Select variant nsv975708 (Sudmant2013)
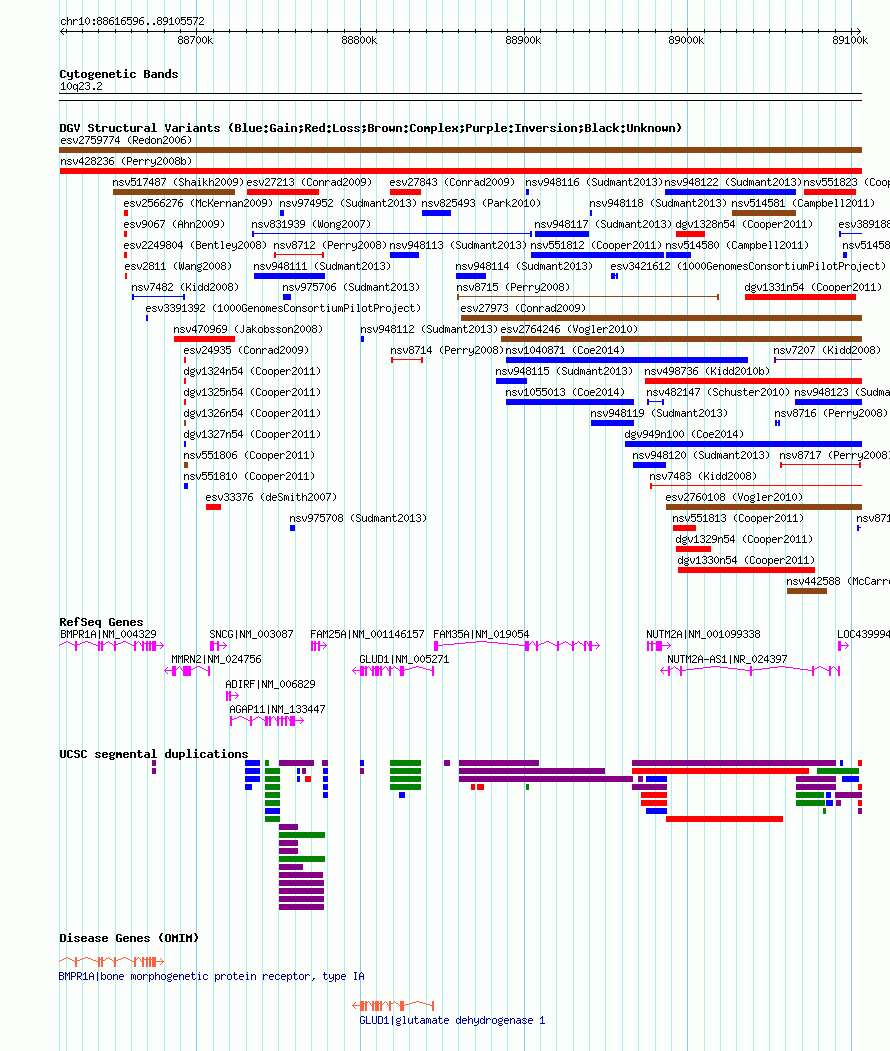 [358, 518]
